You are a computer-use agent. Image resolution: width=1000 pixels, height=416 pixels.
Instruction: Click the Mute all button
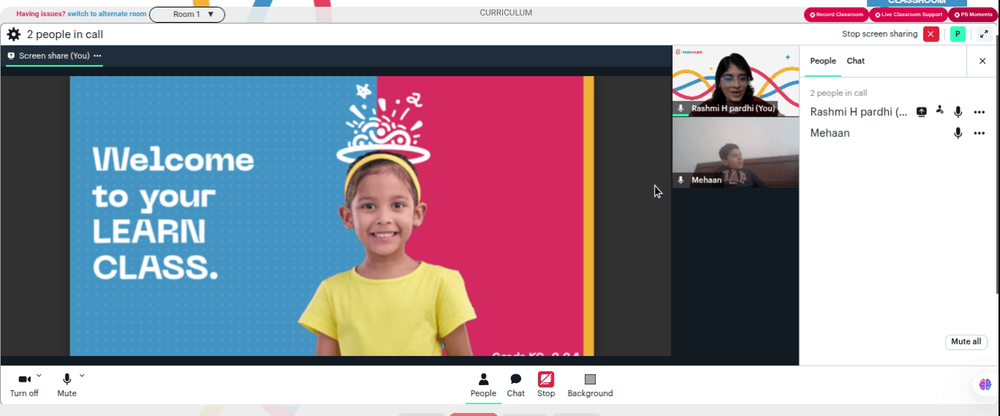tap(966, 342)
